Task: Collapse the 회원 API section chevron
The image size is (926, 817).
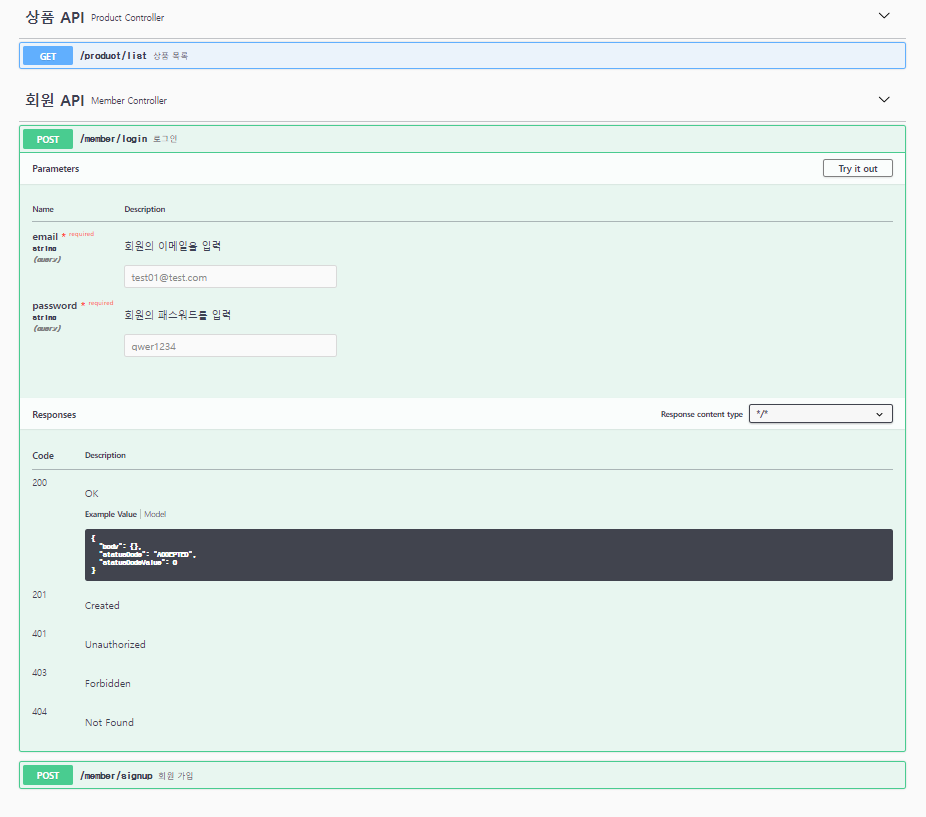Action: click(x=883, y=99)
